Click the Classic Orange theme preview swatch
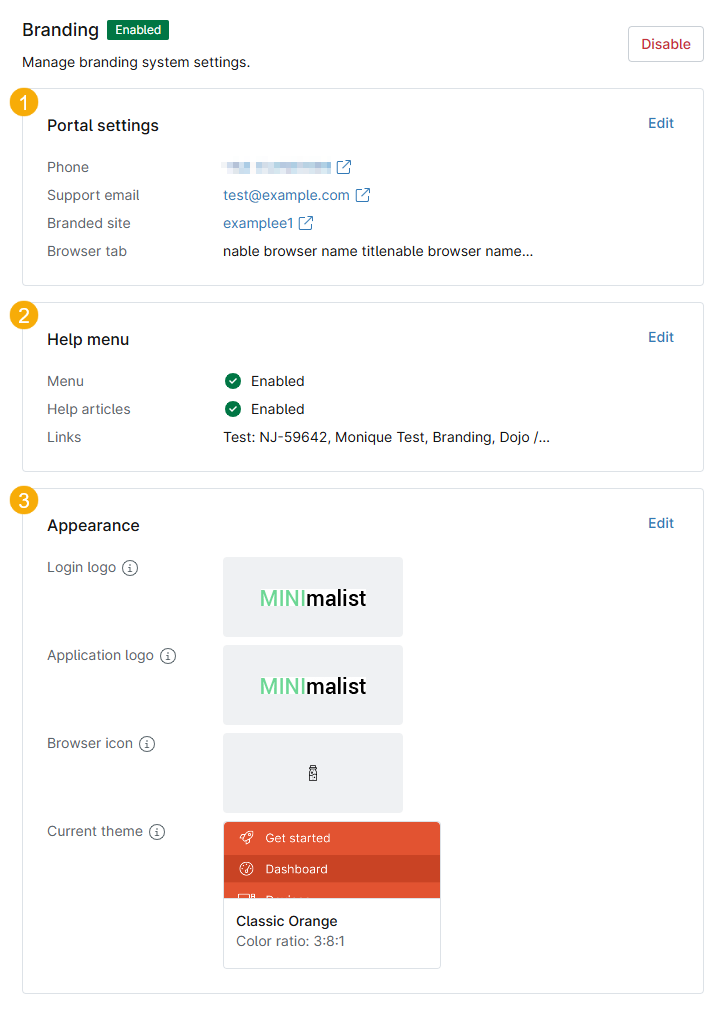 [x=331, y=860]
